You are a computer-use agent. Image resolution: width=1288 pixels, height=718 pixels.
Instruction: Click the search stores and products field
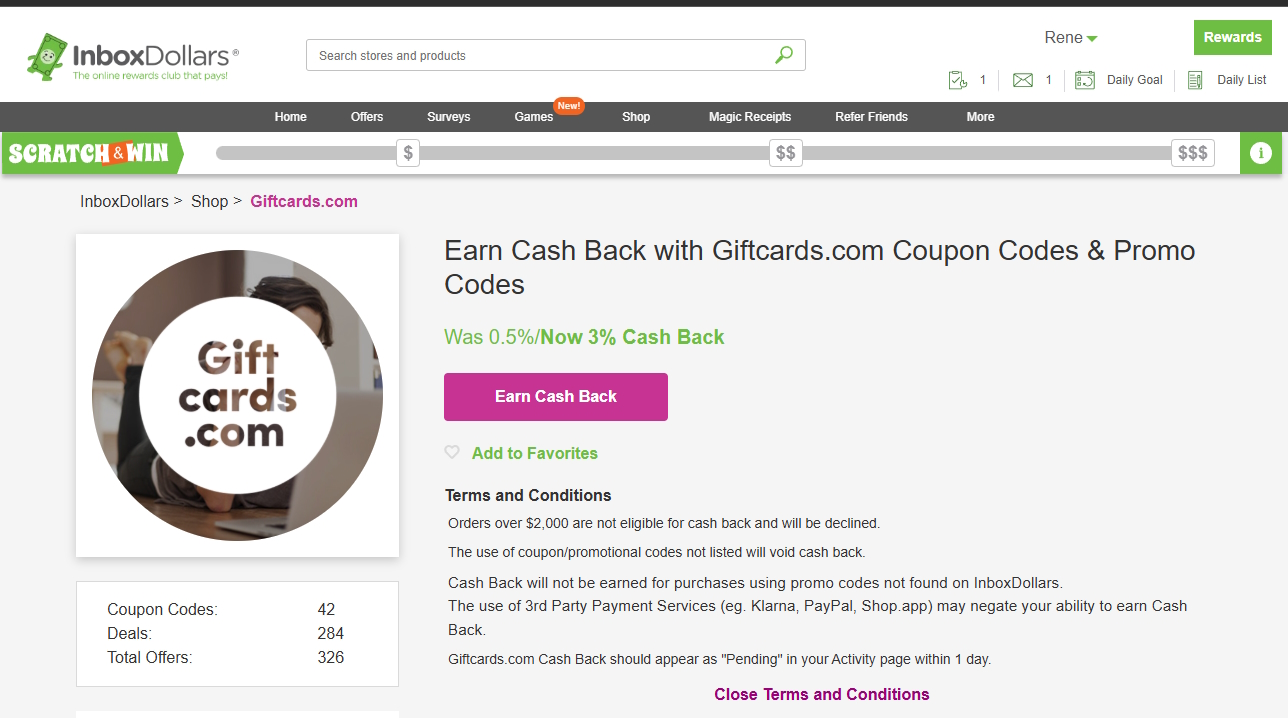click(x=540, y=56)
